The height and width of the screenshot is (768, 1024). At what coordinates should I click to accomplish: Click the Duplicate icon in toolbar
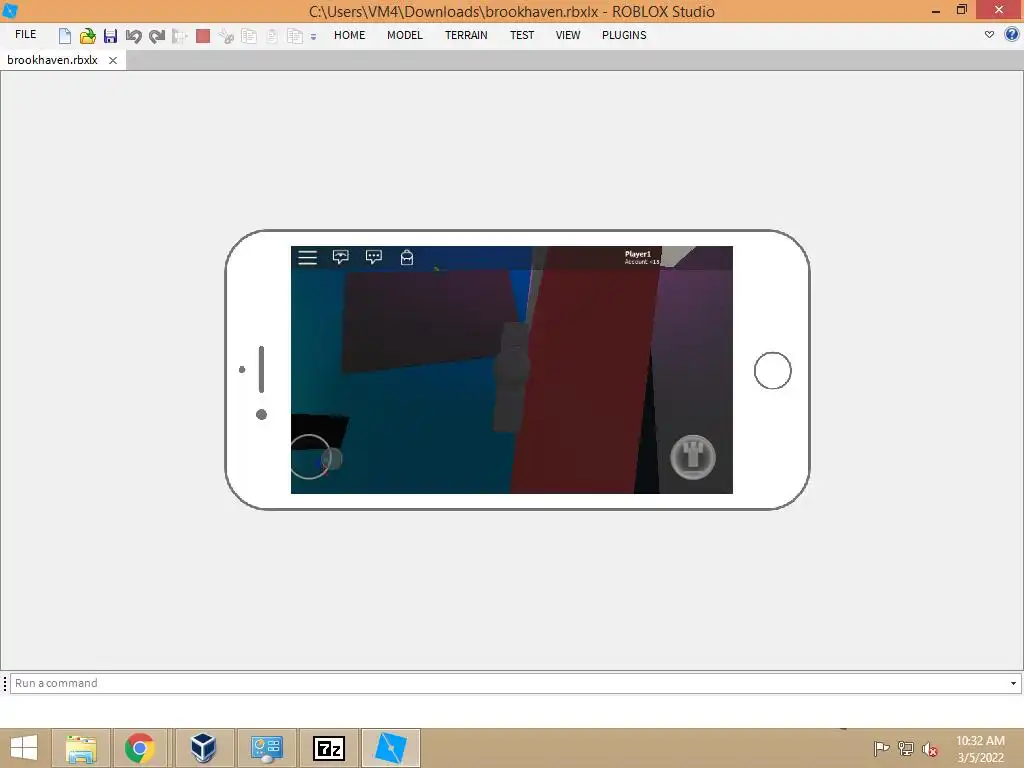pyautogui.click(x=295, y=36)
